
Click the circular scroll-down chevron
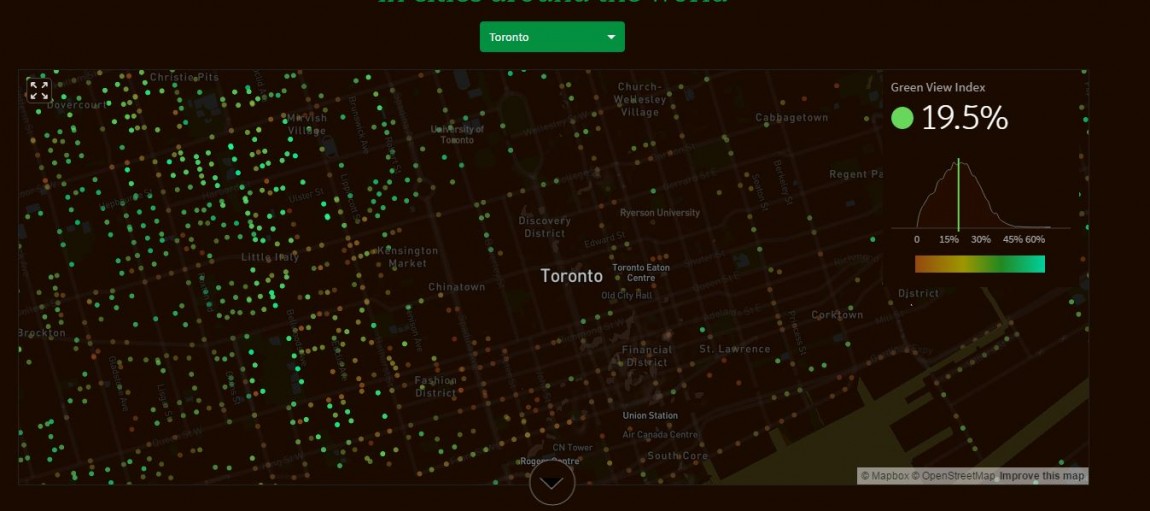(x=552, y=484)
